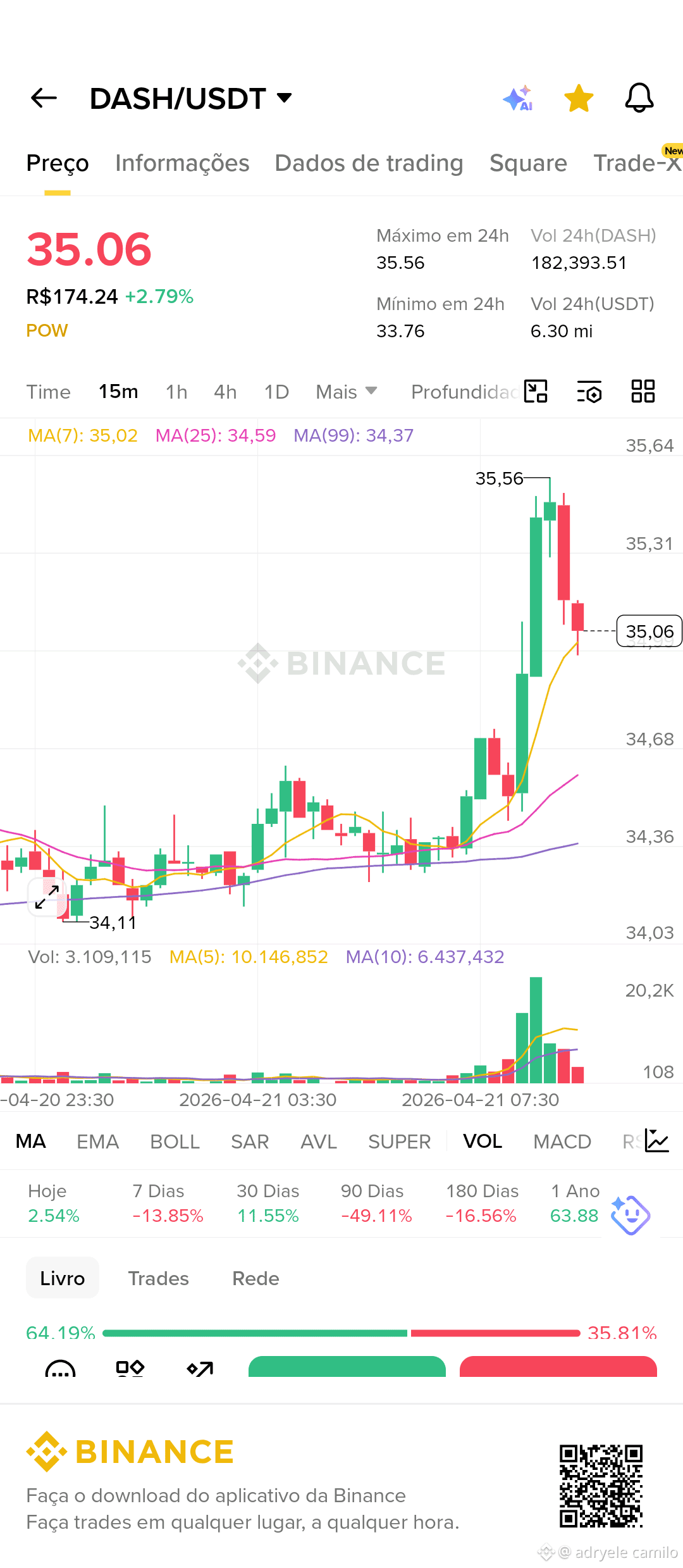Toggle the MA indicator
683x1568 pixels.
(x=31, y=1142)
